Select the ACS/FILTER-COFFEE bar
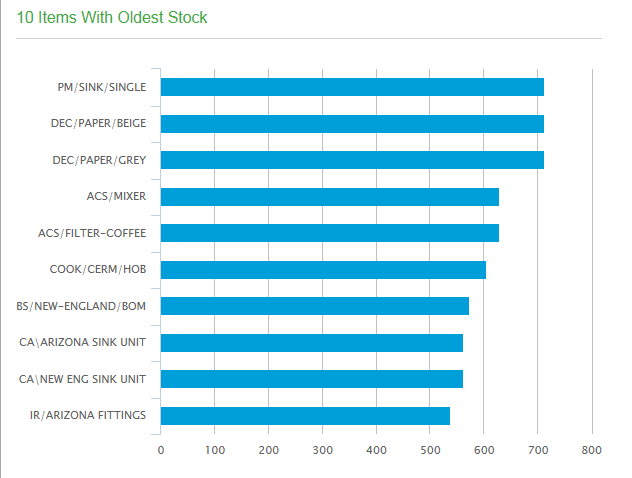 point(330,233)
